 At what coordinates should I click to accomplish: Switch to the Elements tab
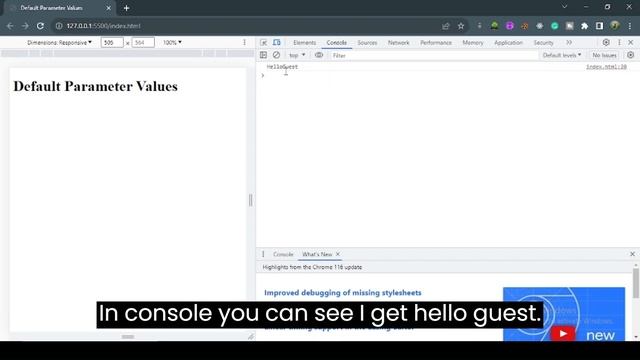pos(304,42)
